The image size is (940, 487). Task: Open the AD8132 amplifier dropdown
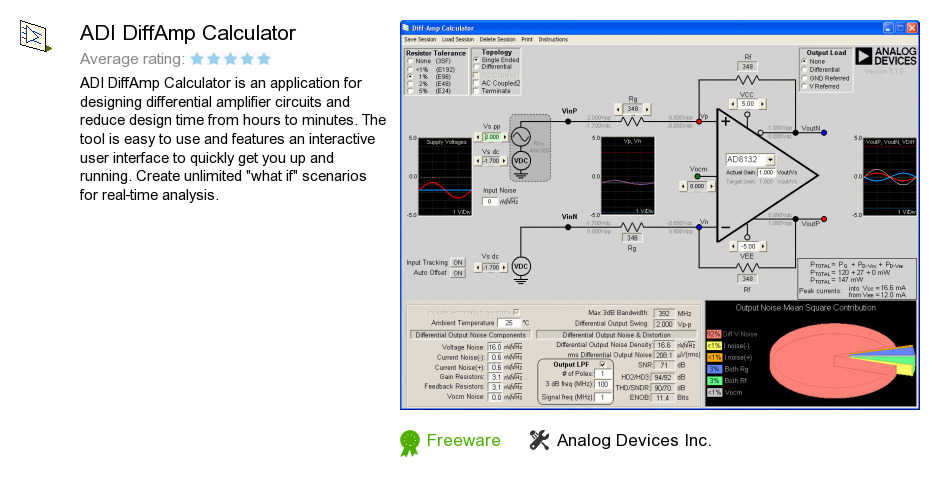click(x=770, y=160)
